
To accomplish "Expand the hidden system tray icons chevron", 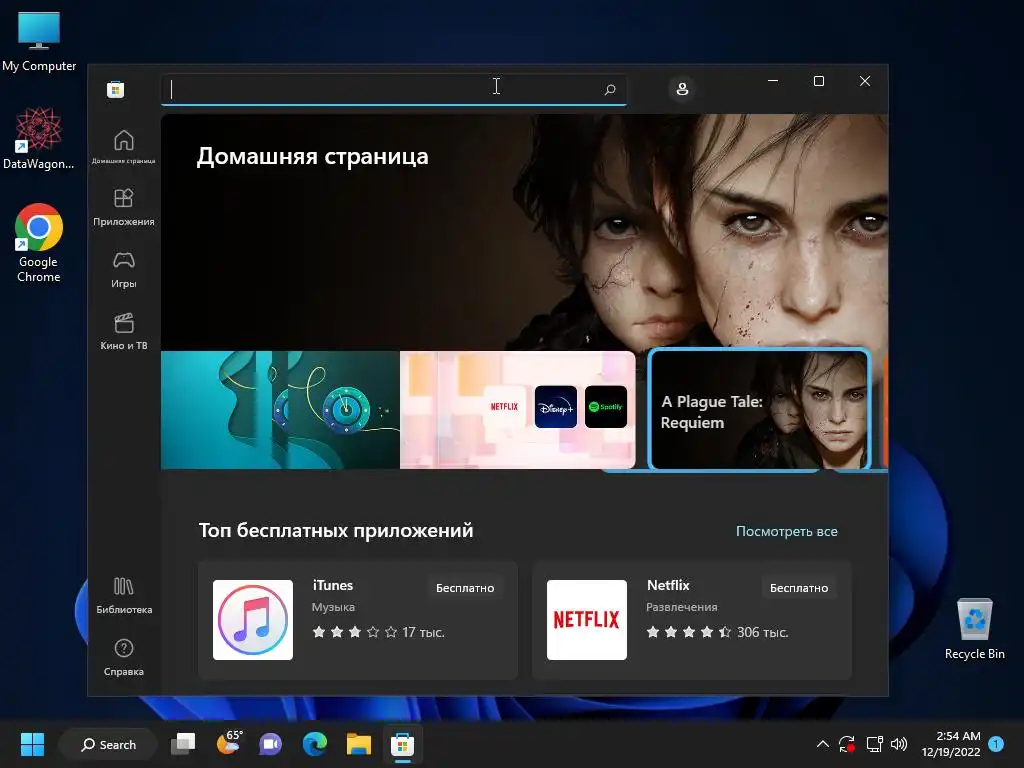I will 823,744.
